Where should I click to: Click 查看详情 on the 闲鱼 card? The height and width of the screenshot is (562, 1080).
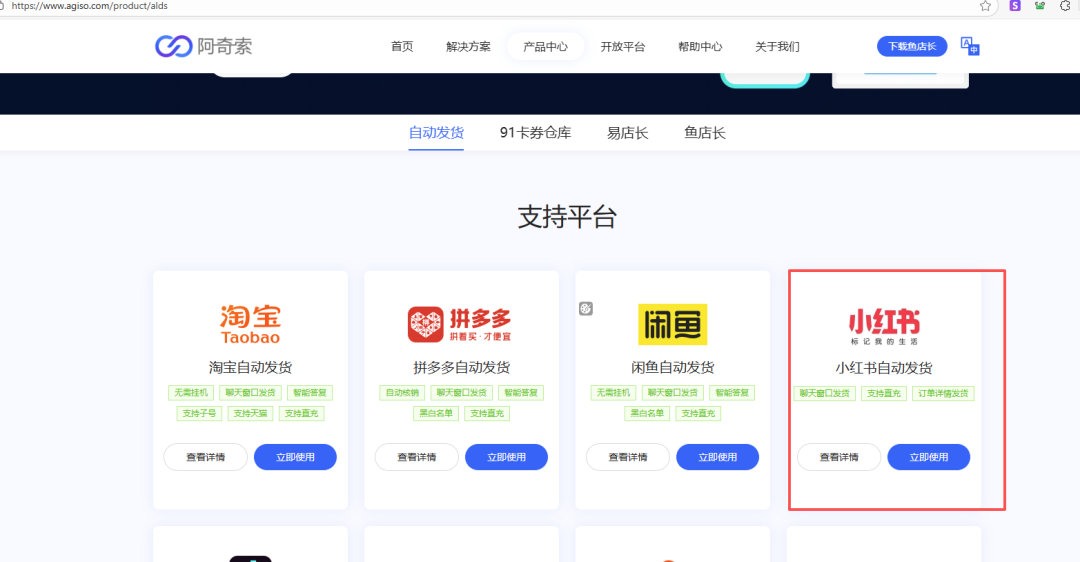coord(627,457)
